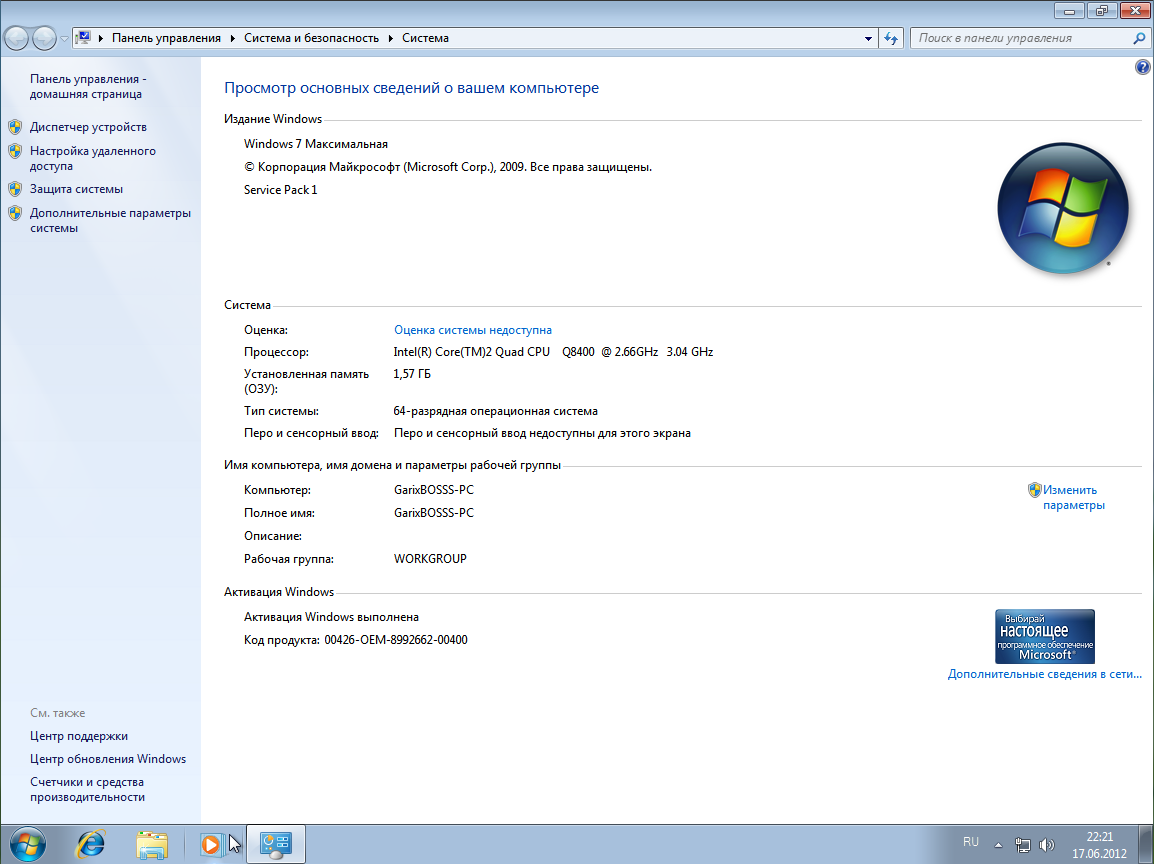Click the shield icon beside Изменить параметры
1154x864 pixels.
(x=1034, y=490)
